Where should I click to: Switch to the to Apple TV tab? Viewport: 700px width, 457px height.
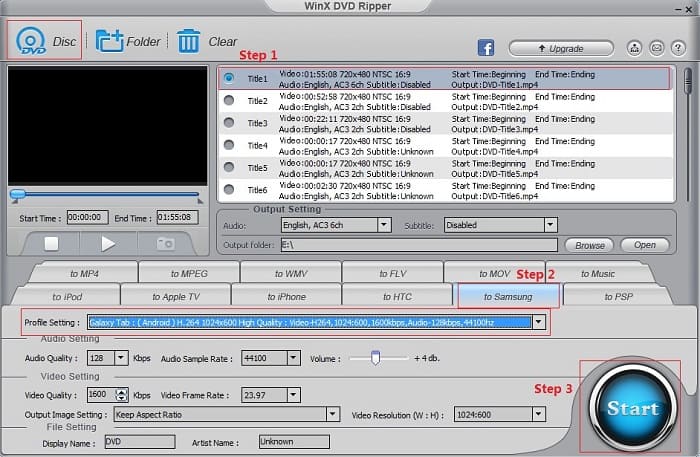coord(176,296)
